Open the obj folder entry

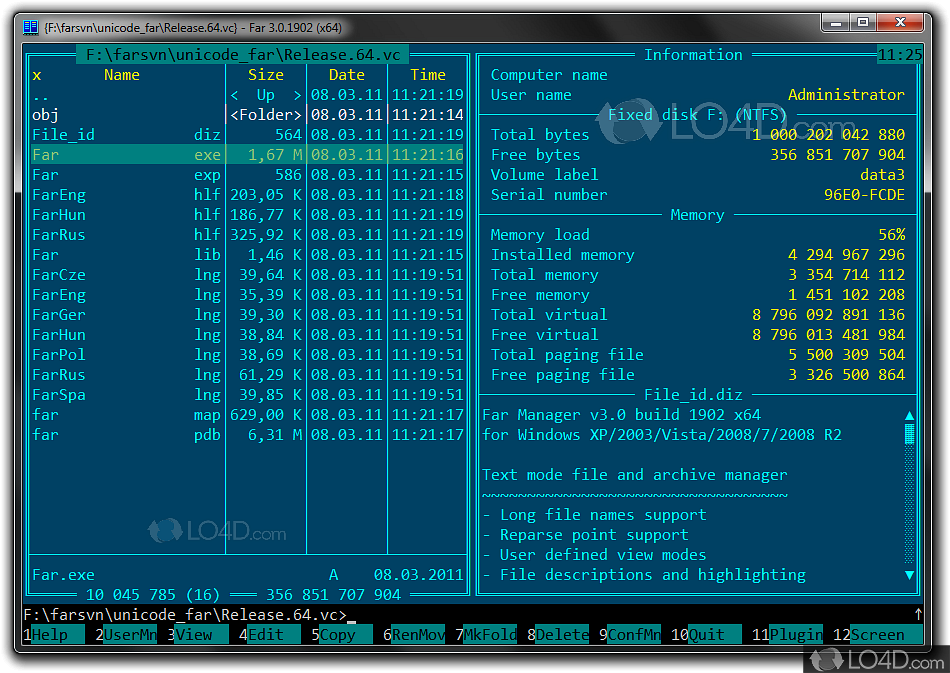tap(46, 114)
